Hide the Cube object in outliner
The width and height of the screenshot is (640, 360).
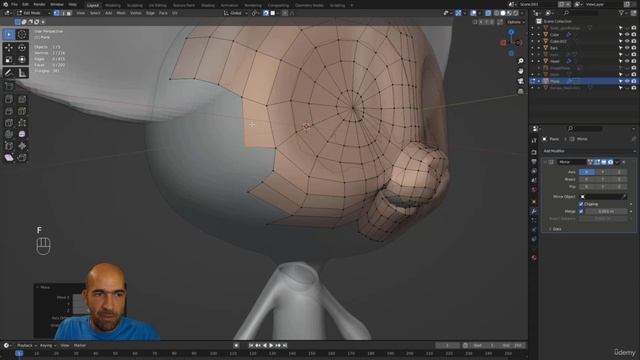pyautogui.click(x=627, y=35)
